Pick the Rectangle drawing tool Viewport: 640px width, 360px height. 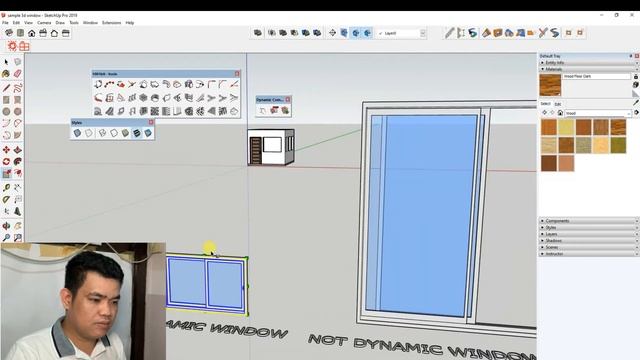[6, 100]
